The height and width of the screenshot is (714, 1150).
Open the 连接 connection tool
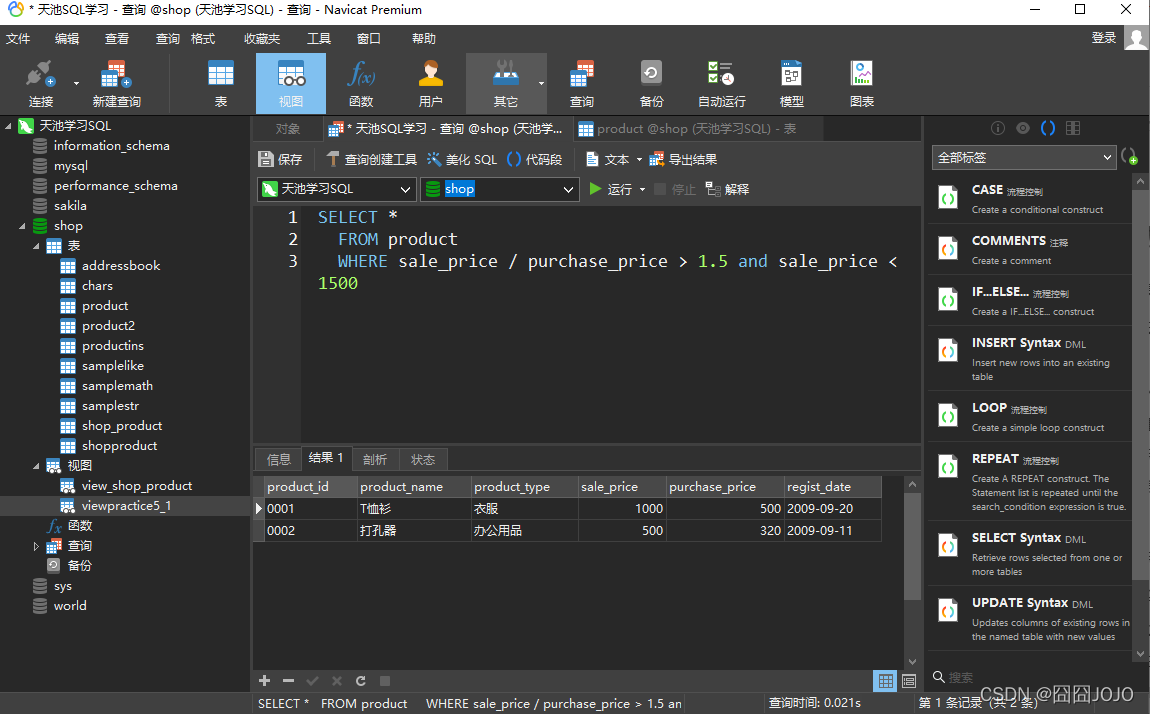pos(40,84)
